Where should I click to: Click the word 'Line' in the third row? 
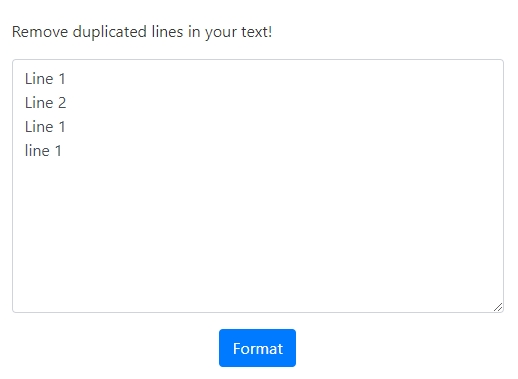39,127
